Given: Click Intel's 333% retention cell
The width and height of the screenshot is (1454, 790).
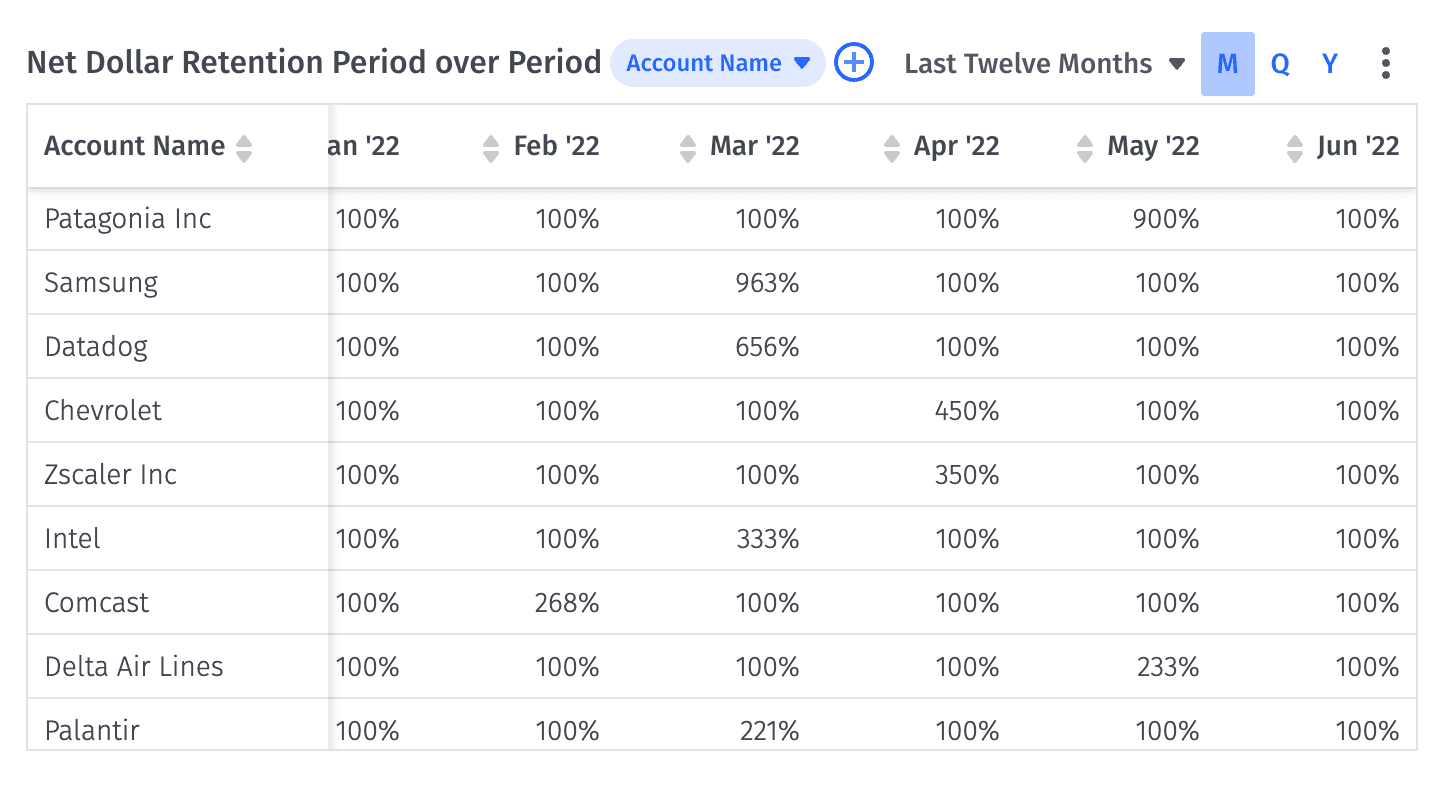Looking at the screenshot, I should click(767, 538).
